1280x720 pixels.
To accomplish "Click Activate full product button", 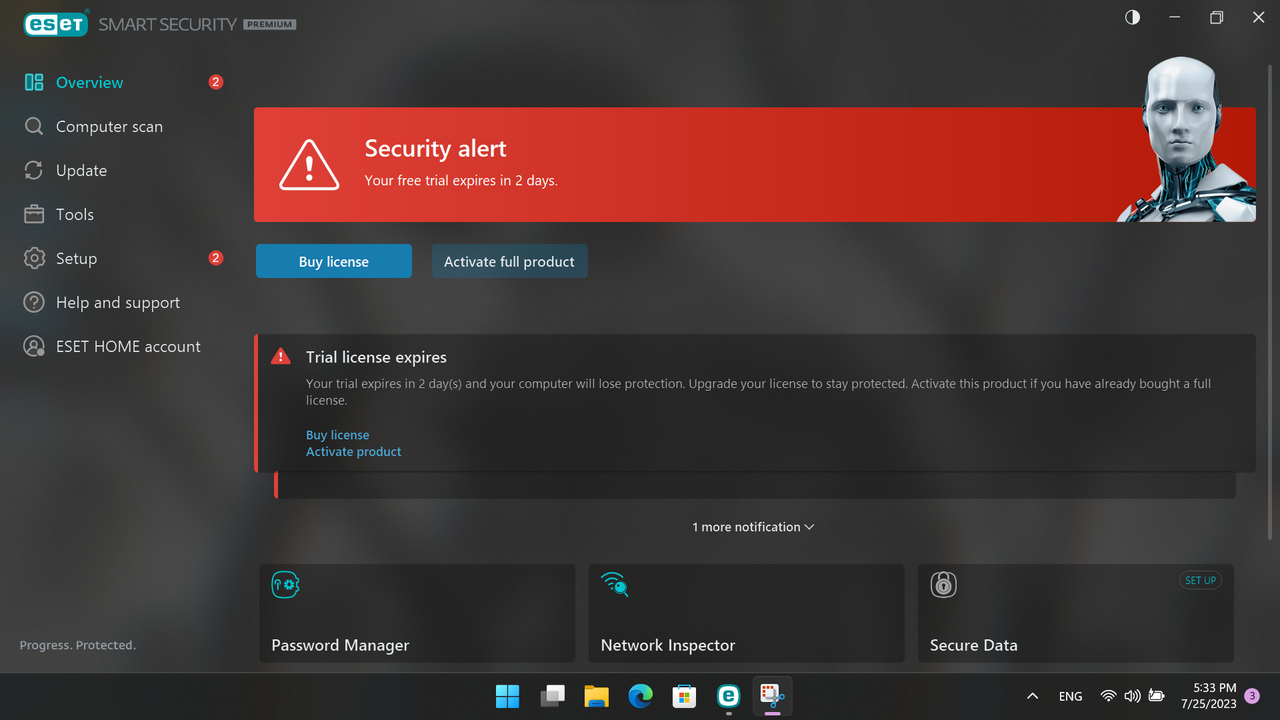I will point(509,261).
